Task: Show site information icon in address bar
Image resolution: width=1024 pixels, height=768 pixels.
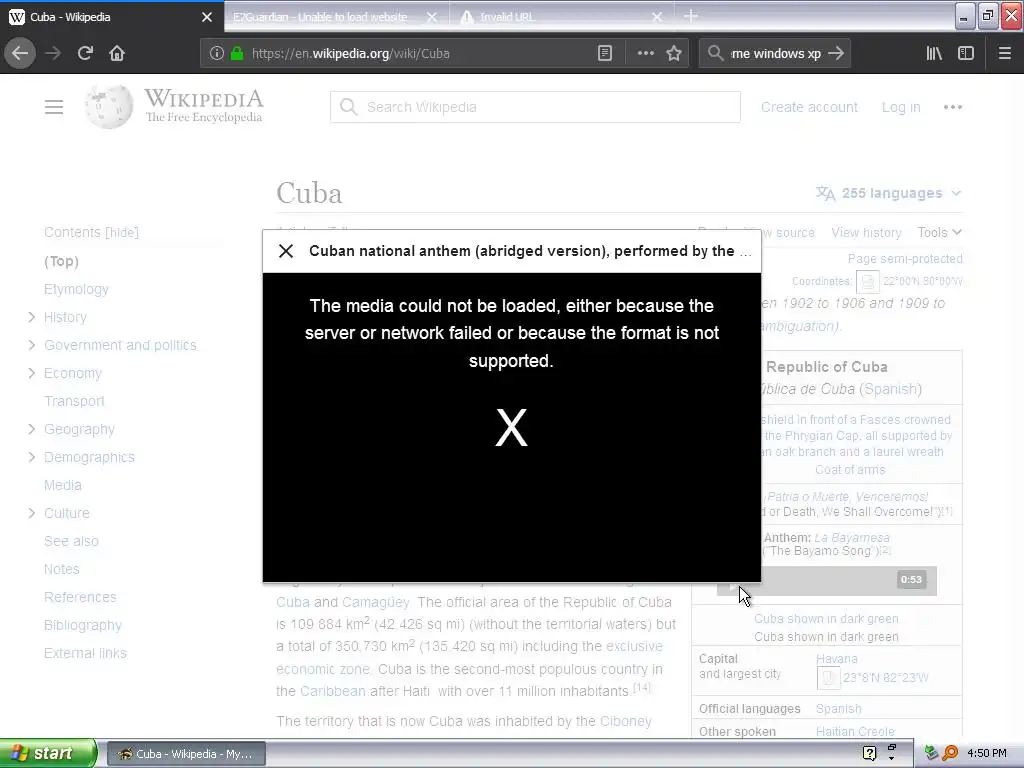Action: pos(217,54)
